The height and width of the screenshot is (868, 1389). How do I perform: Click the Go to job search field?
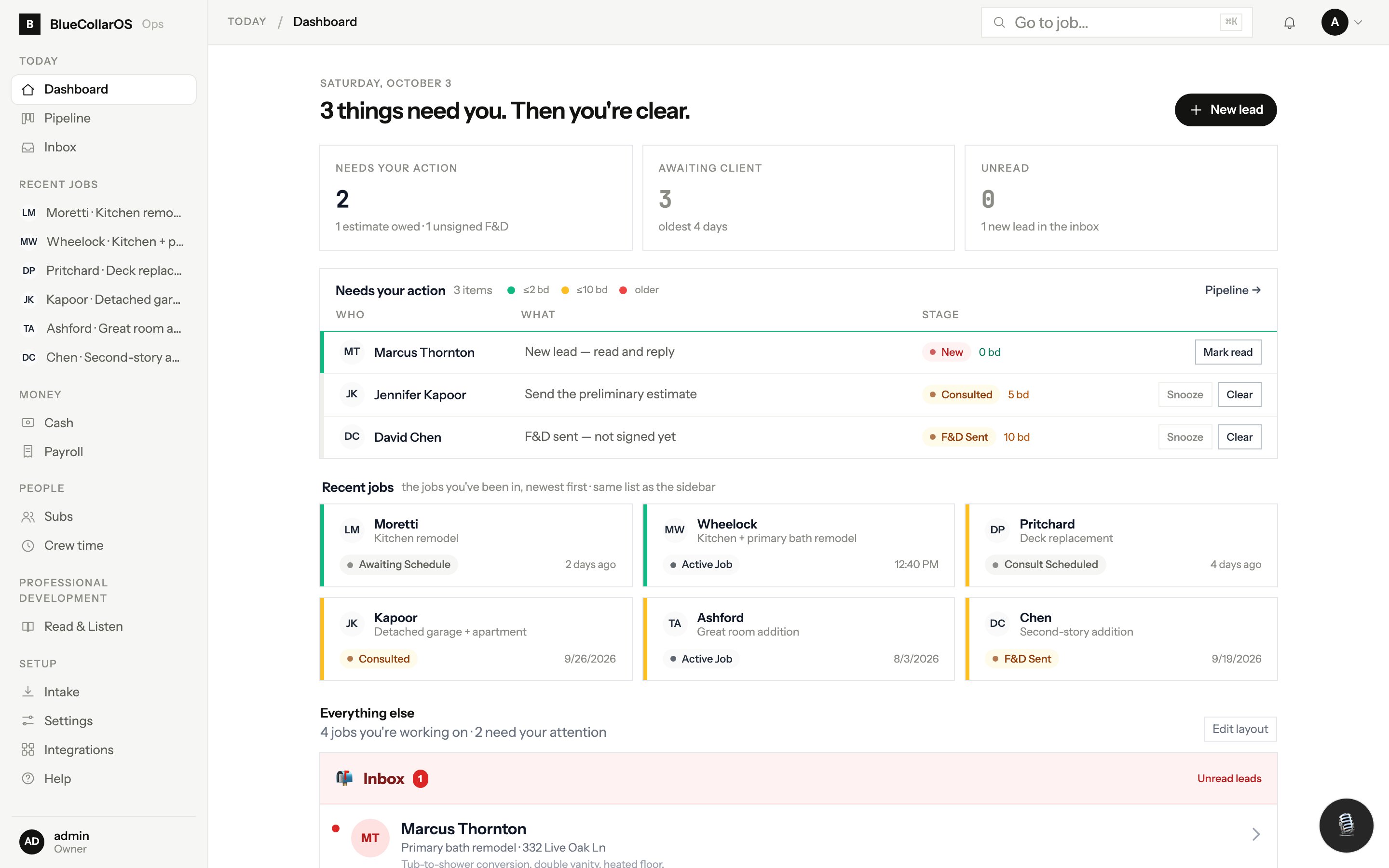click(1117, 22)
